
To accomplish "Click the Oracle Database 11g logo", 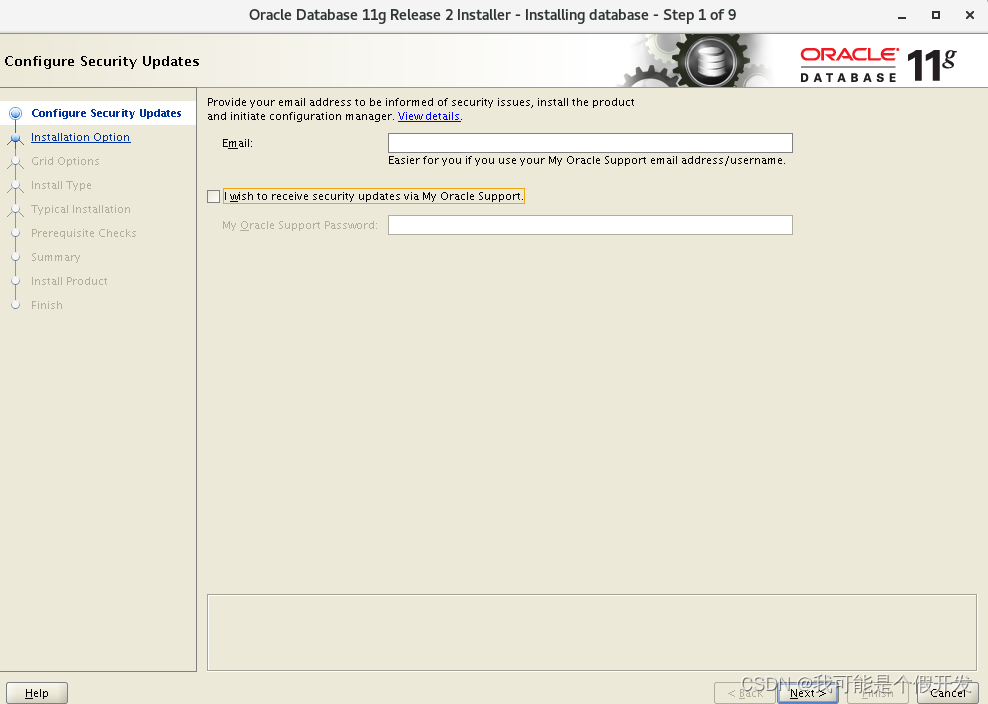I will point(878,65).
